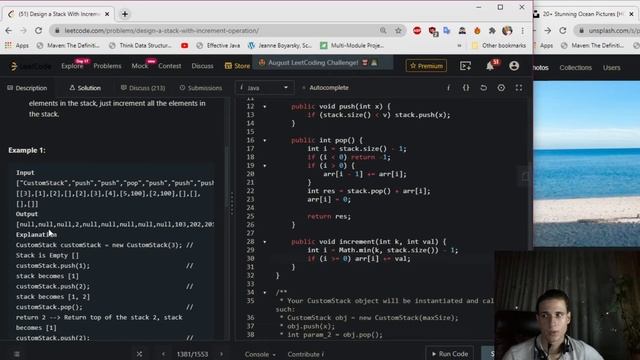Viewport: 640px width, 360px height.
Task: Open the Chrome profile avatar
Action: [x=507, y=31]
